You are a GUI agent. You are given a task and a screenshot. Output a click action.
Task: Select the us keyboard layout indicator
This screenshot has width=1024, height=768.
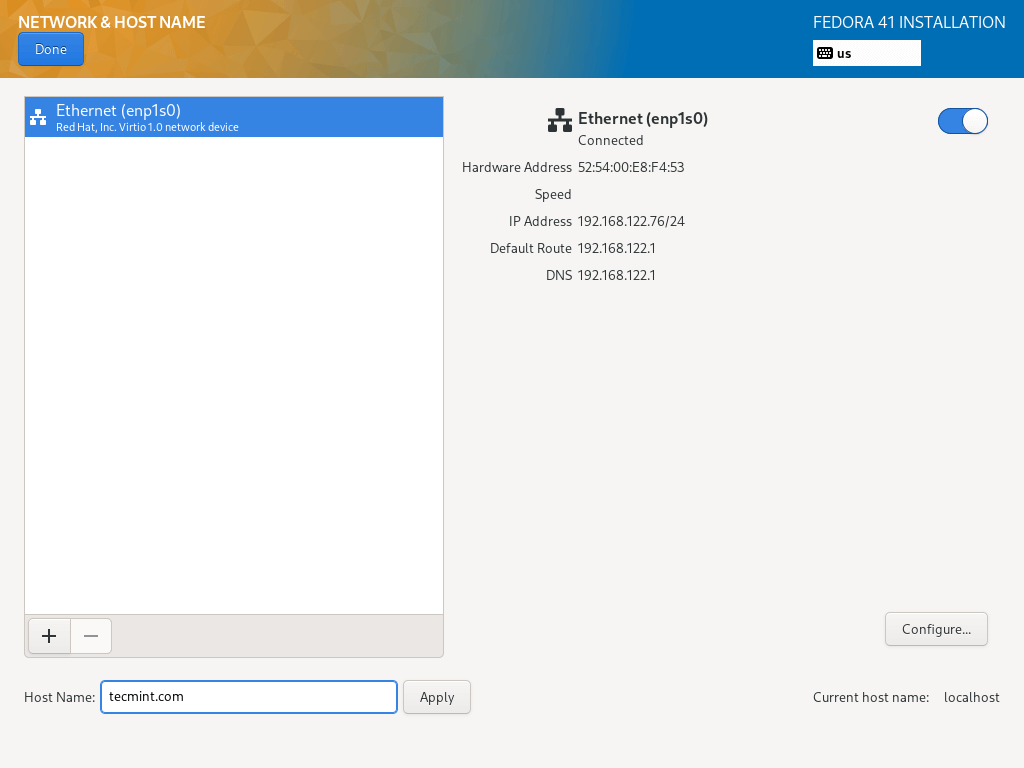click(866, 53)
